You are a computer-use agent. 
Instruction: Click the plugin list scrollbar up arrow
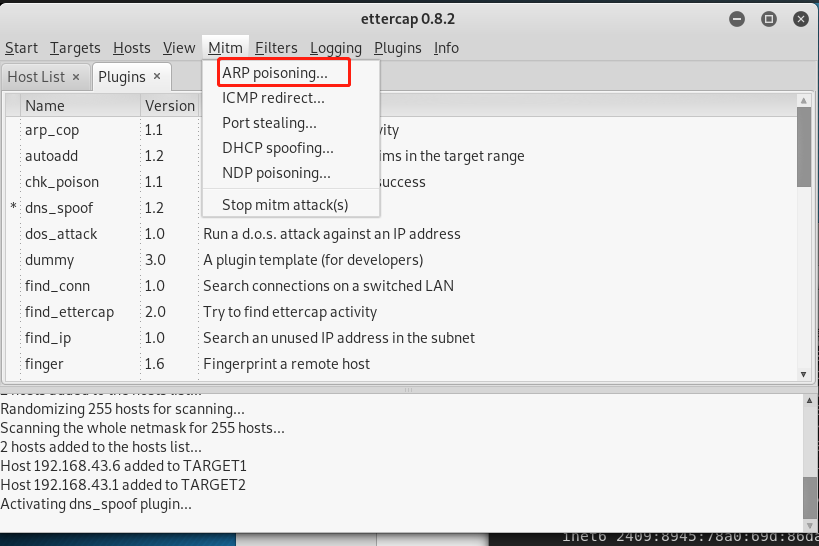tap(804, 100)
